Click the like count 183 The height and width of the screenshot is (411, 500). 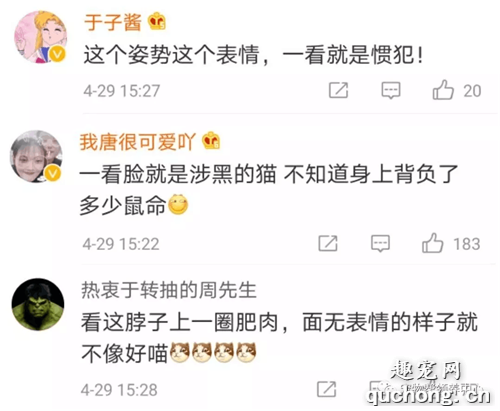[467, 244]
